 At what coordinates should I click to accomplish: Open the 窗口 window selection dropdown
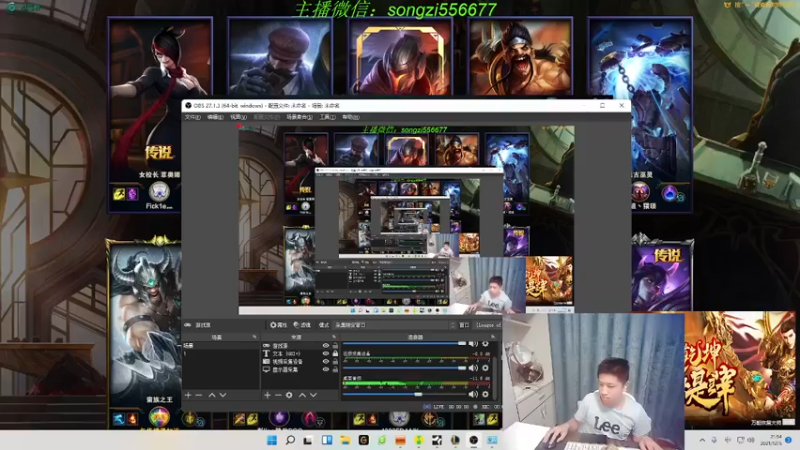point(488,325)
